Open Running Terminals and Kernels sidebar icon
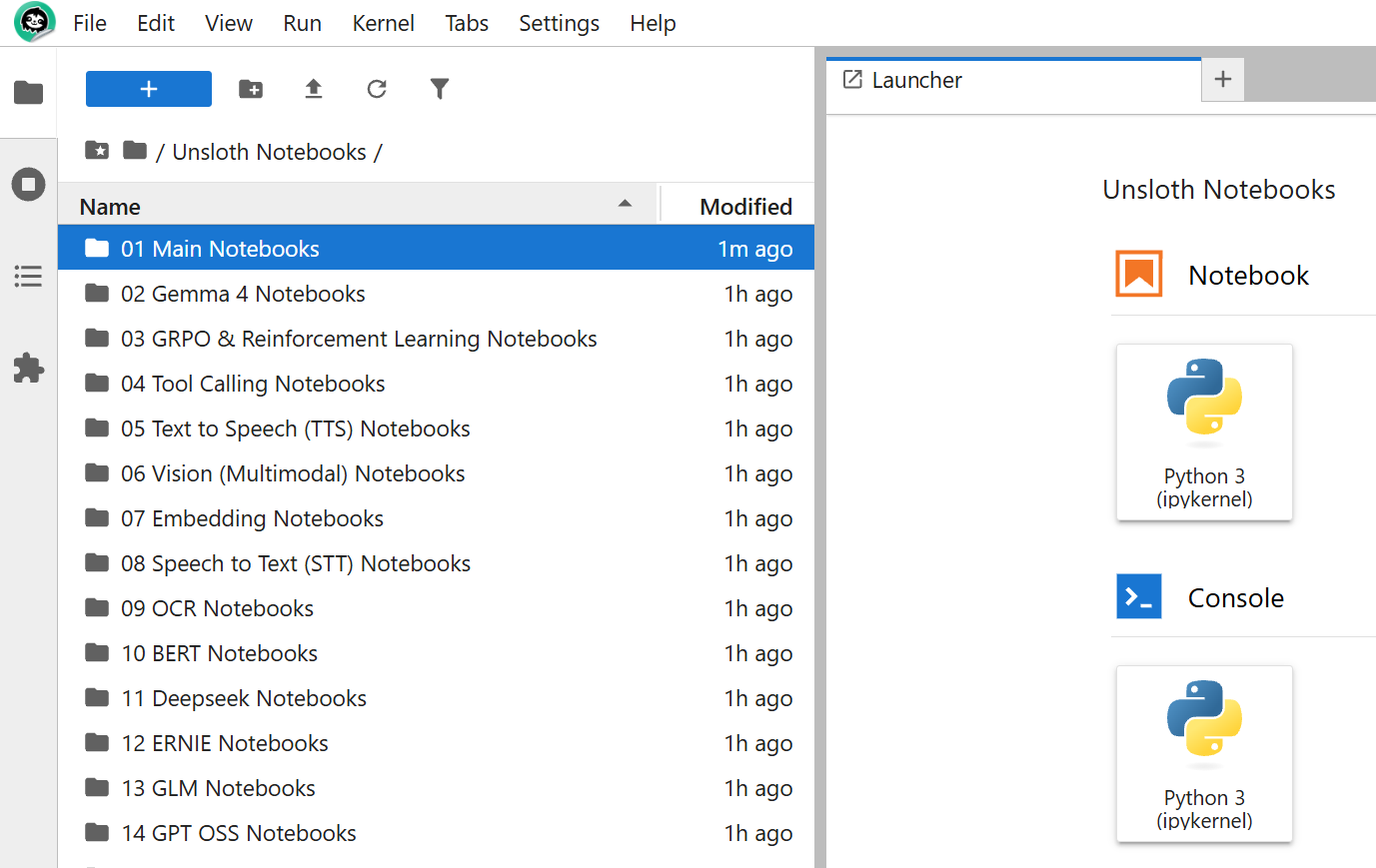1376x868 pixels. (28, 184)
